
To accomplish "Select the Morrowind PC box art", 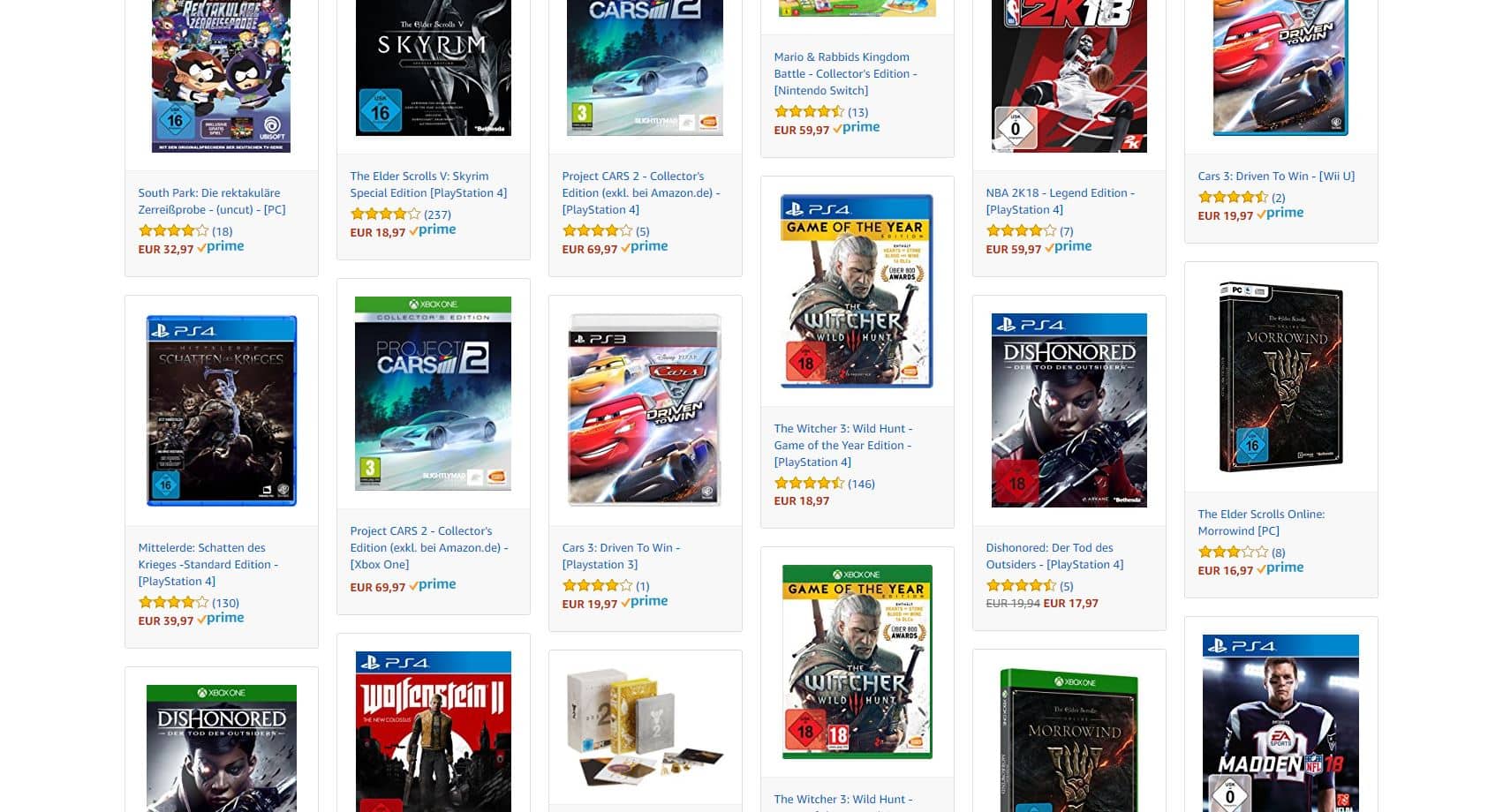I will coord(1280,377).
